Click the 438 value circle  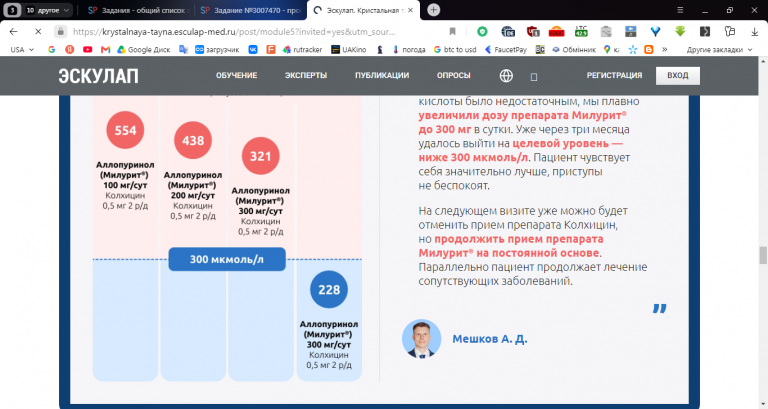click(x=193, y=141)
